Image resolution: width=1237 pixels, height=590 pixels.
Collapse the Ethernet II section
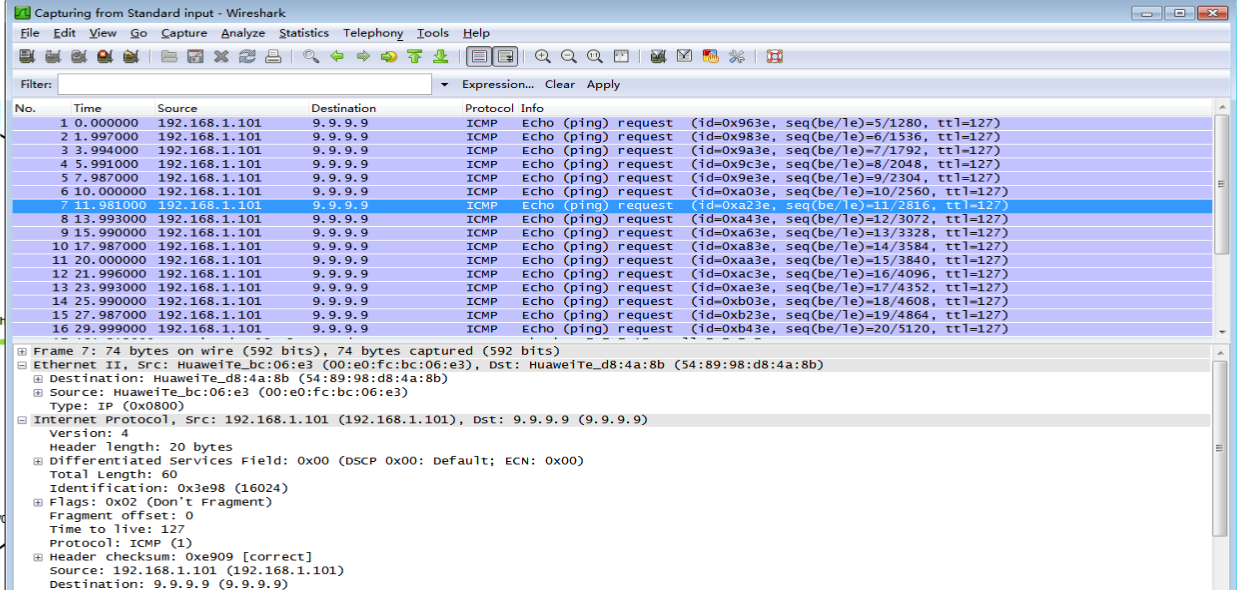pos(22,365)
